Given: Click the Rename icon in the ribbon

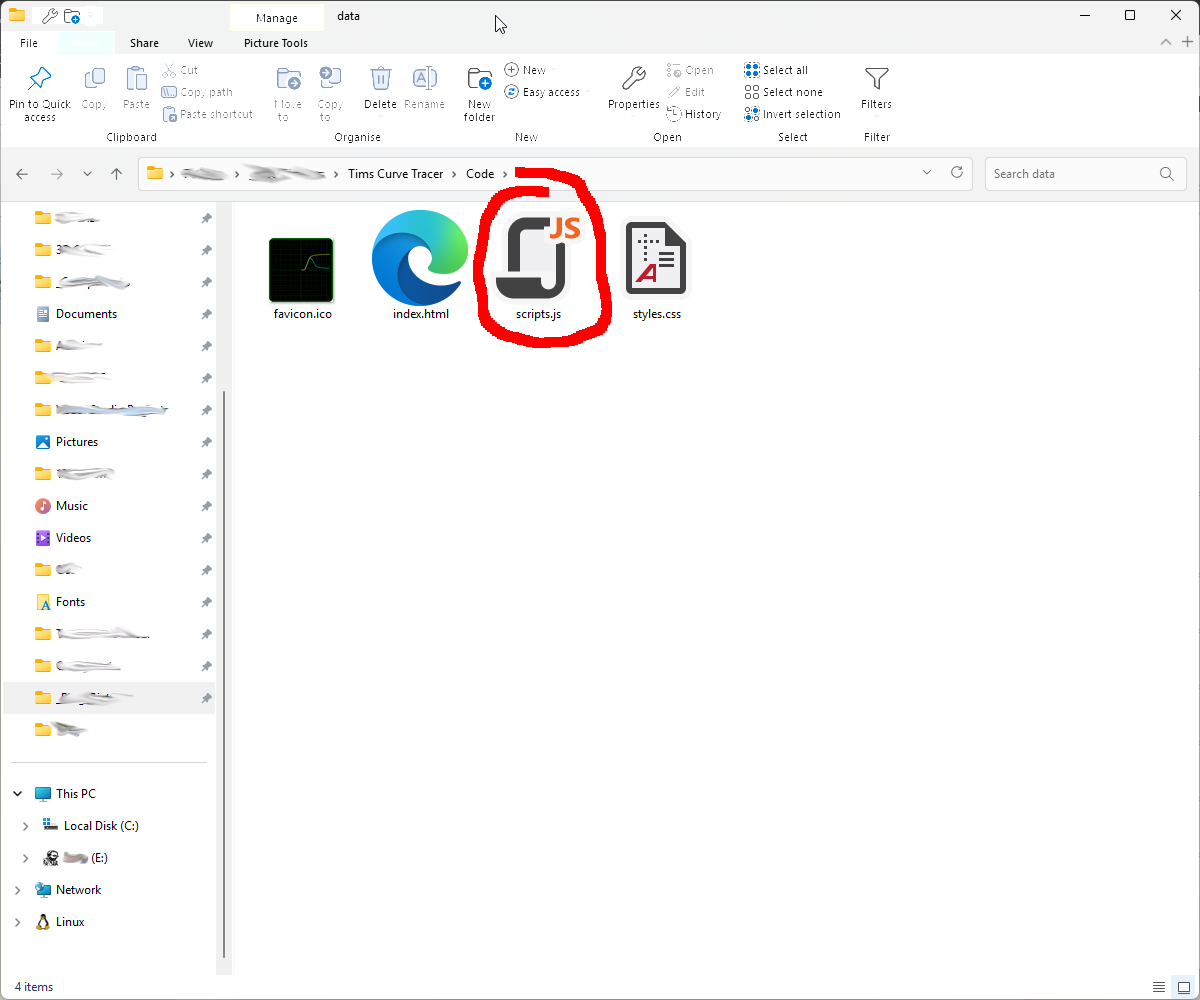Looking at the screenshot, I should [425, 79].
